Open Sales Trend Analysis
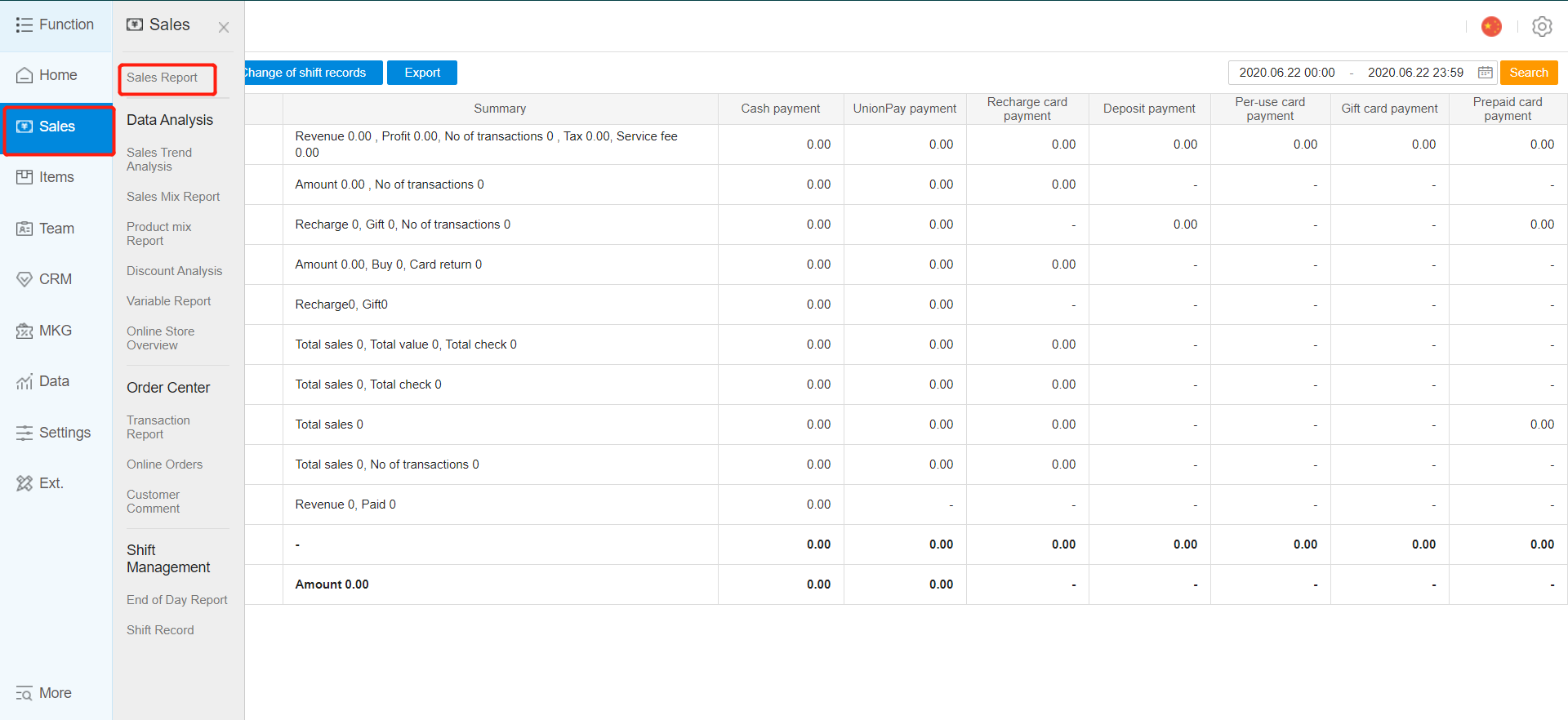Viewport: 1568px width, 720px height. (x=159, y=159)
